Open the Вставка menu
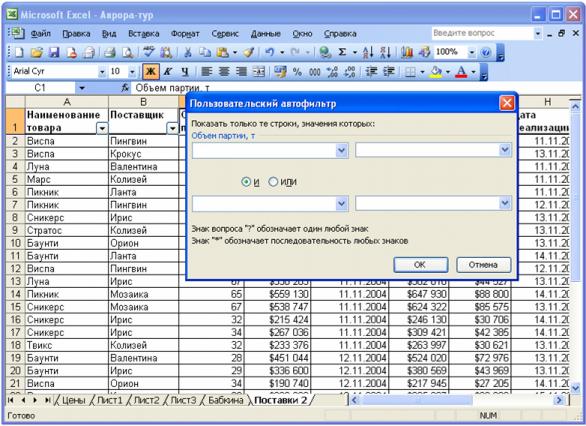This screenshot has width=586, height=426. point(144,34)
